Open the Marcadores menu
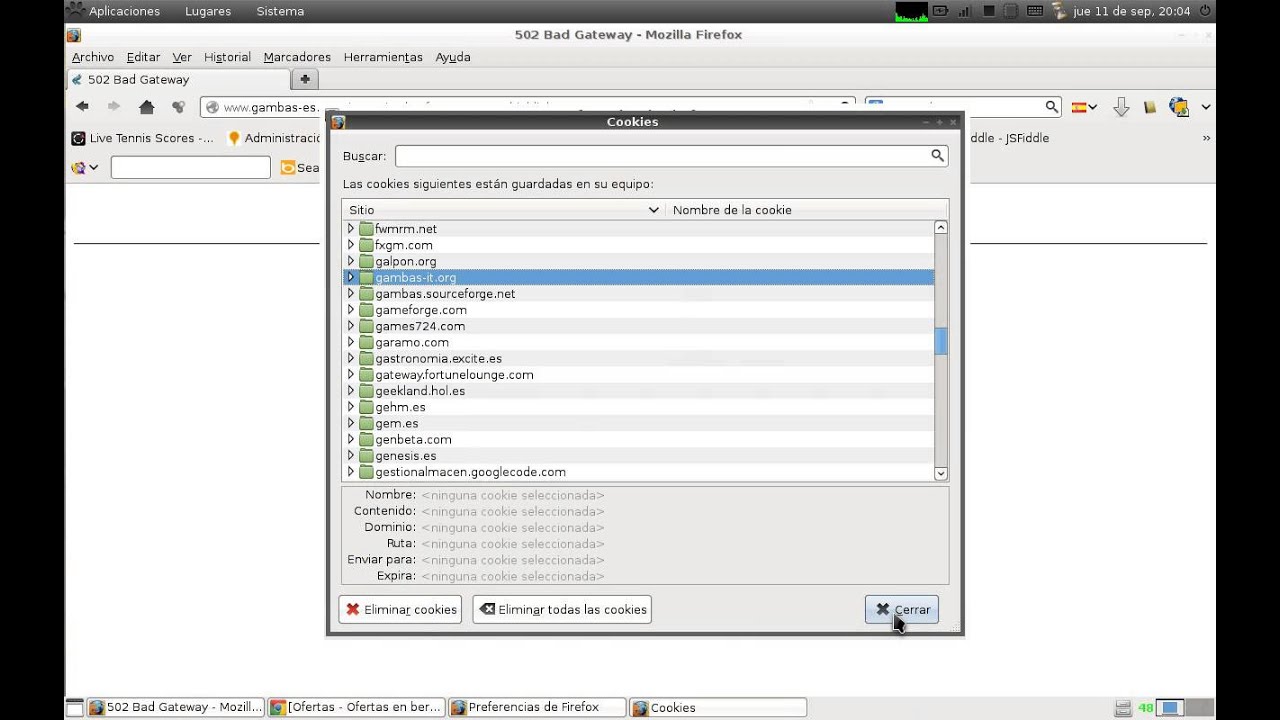 [297, 57]
